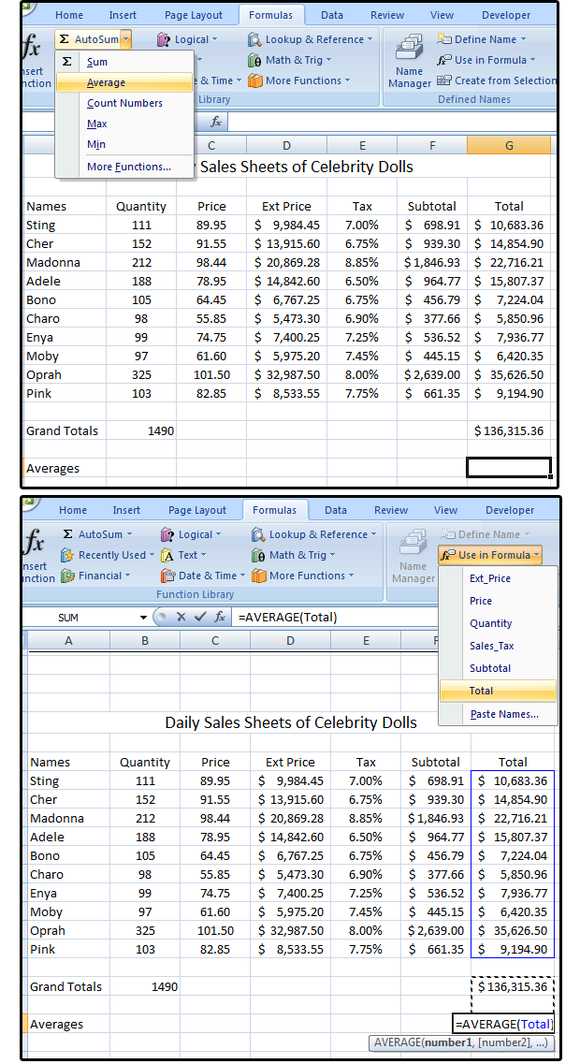Click the Name Manager icon in the lower window

tap(412, 543)
